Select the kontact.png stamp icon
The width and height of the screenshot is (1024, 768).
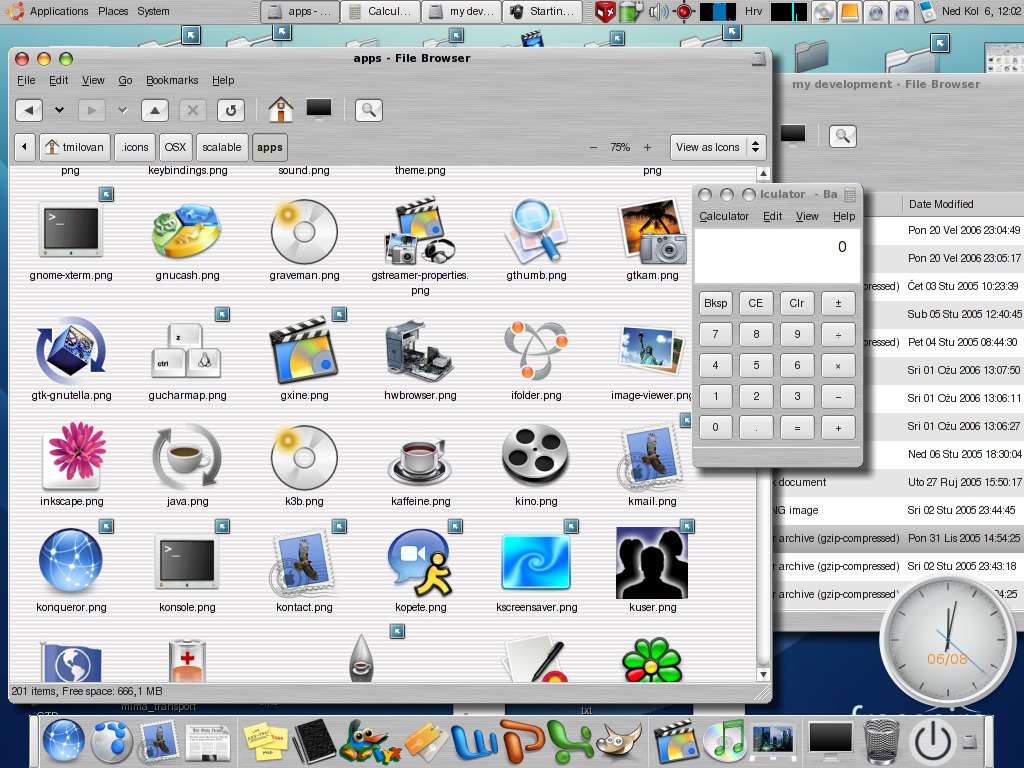(x=304, y=562)
